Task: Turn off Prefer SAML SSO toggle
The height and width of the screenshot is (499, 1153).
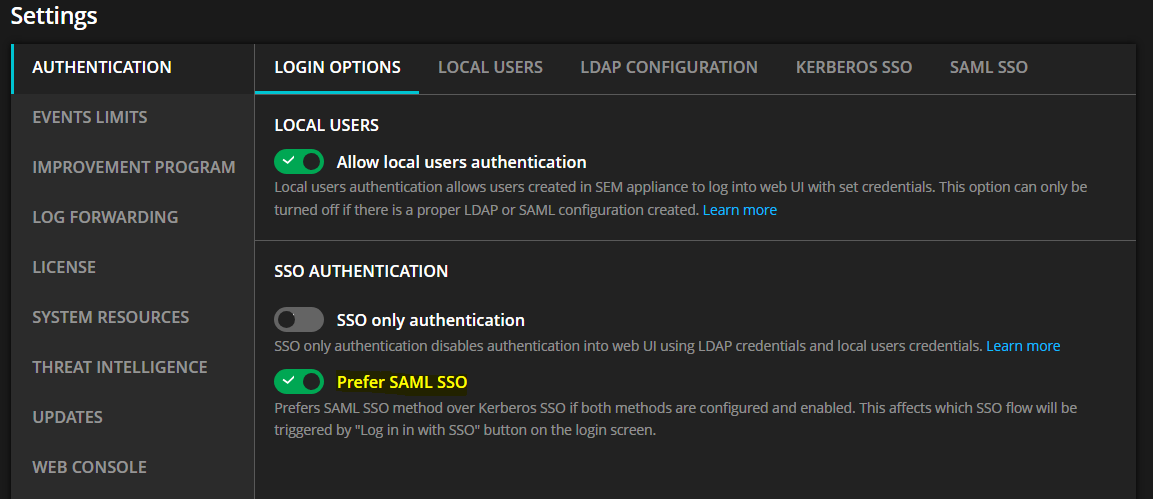Action: coord(299,381)
